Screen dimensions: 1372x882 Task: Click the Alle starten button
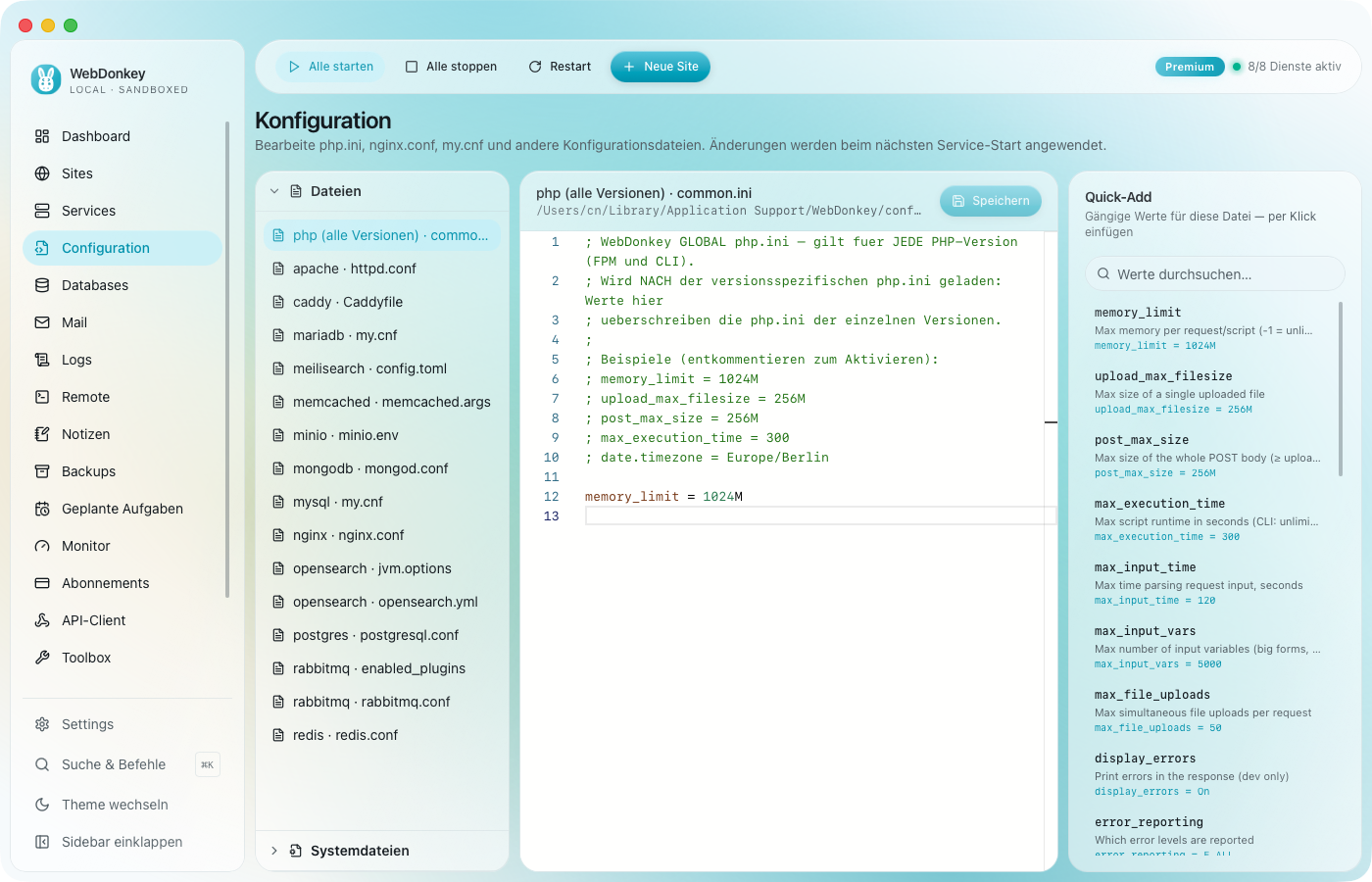pos(331,67)
